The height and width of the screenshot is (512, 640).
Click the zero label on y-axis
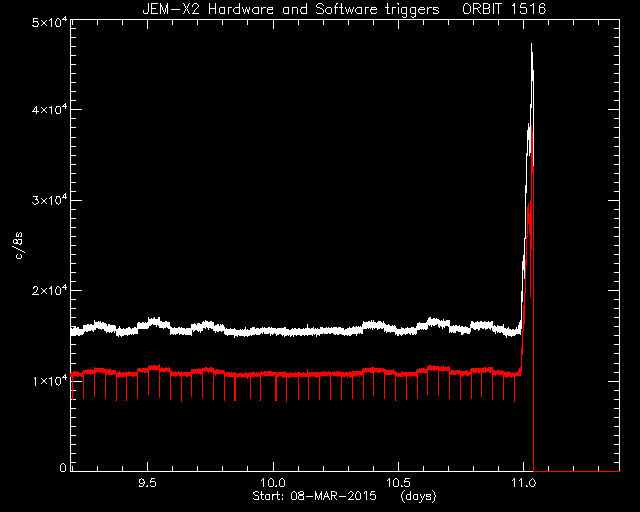coord(63,467)
